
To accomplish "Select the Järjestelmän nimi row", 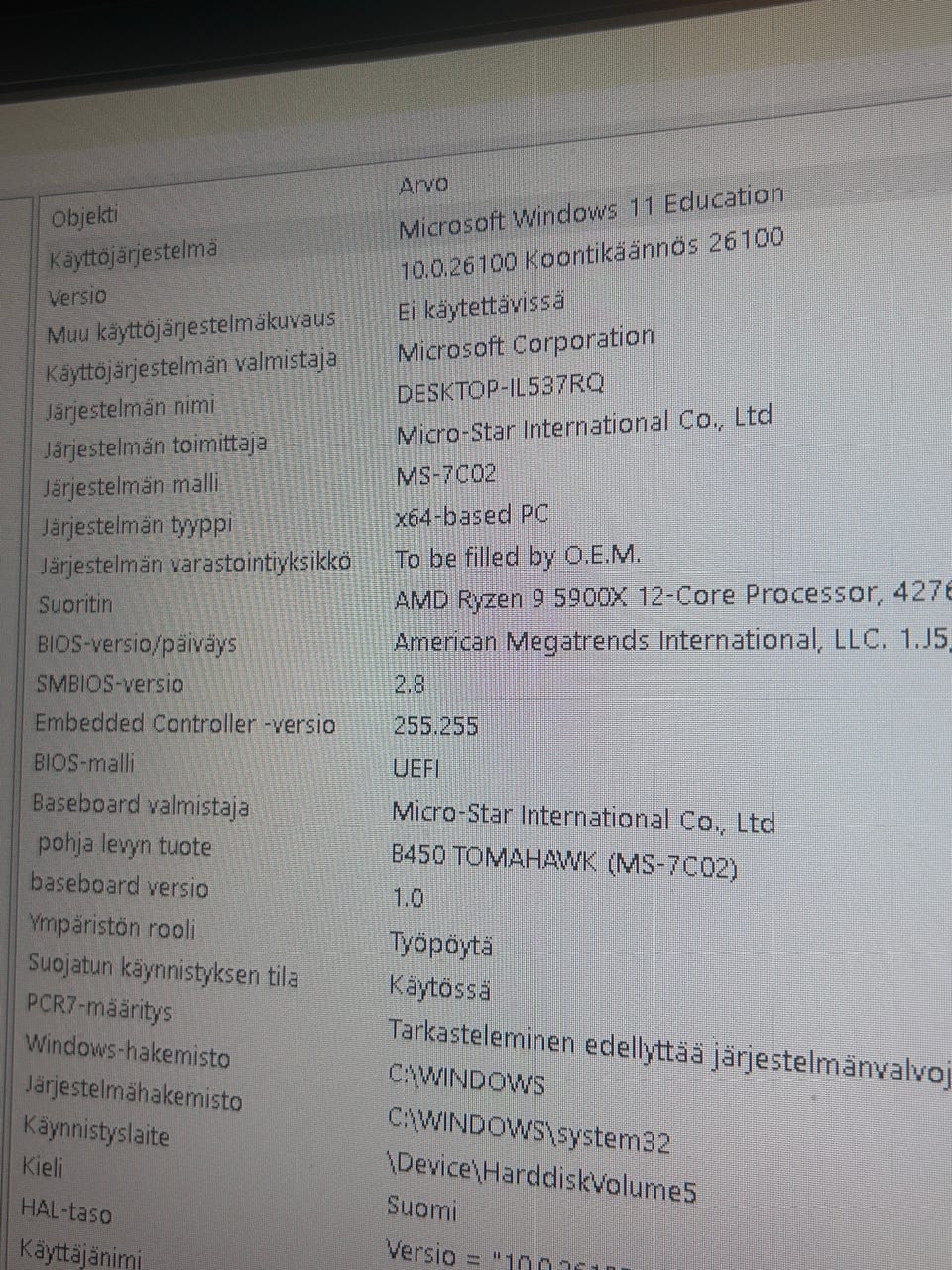I will [x=129, y=409].
